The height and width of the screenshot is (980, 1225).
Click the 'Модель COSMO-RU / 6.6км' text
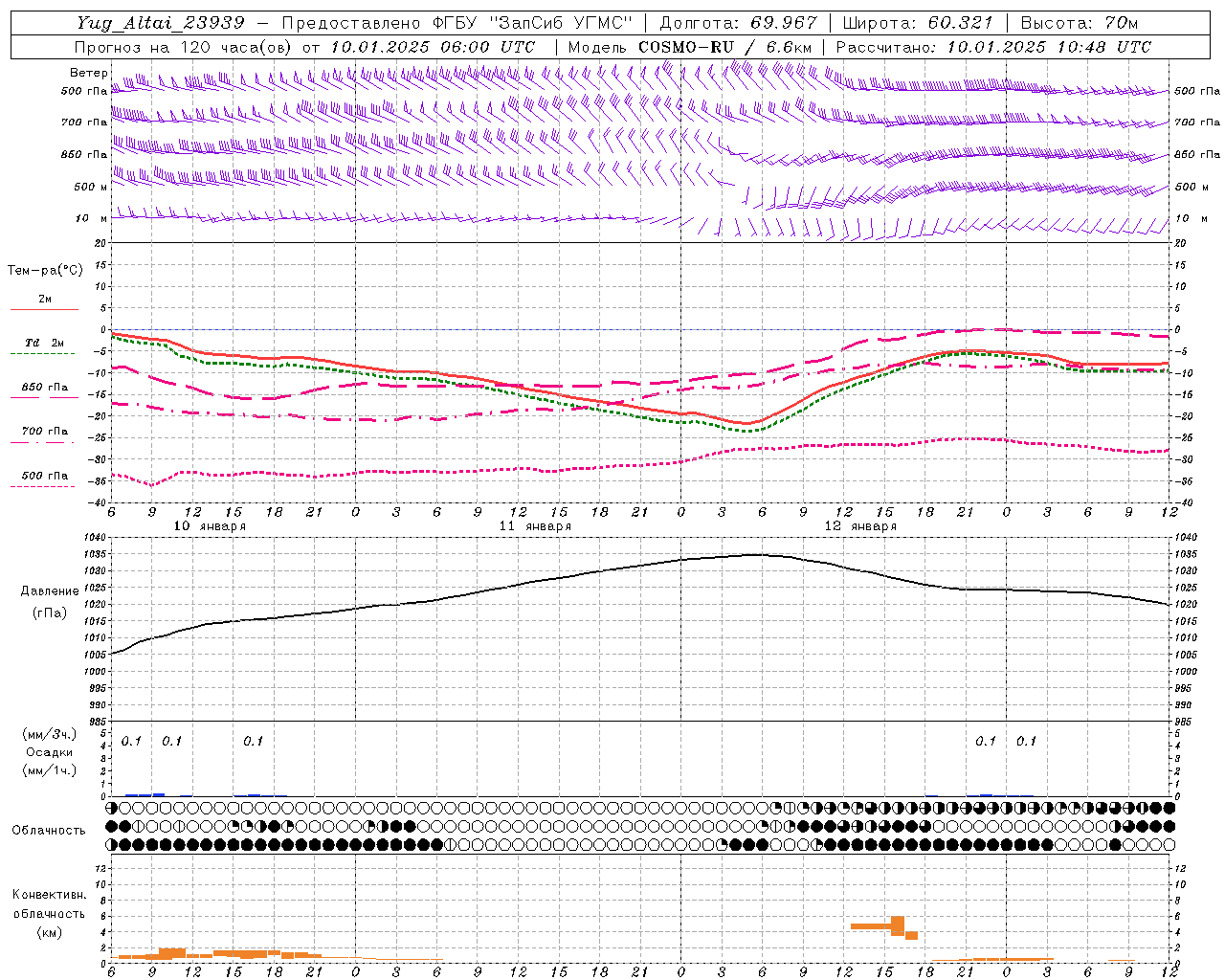coord(689,47)
